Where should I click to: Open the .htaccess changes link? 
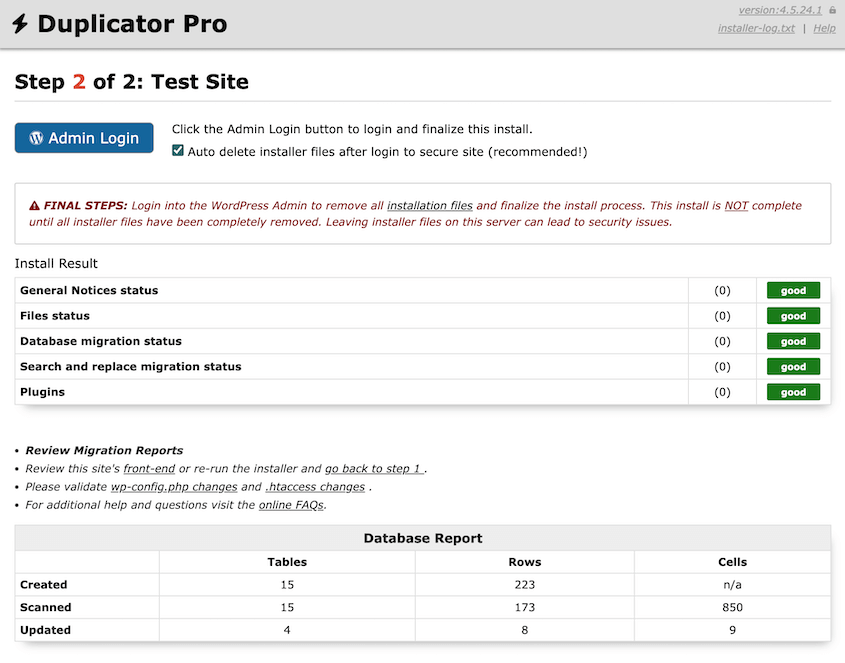[x=315, y=487]
